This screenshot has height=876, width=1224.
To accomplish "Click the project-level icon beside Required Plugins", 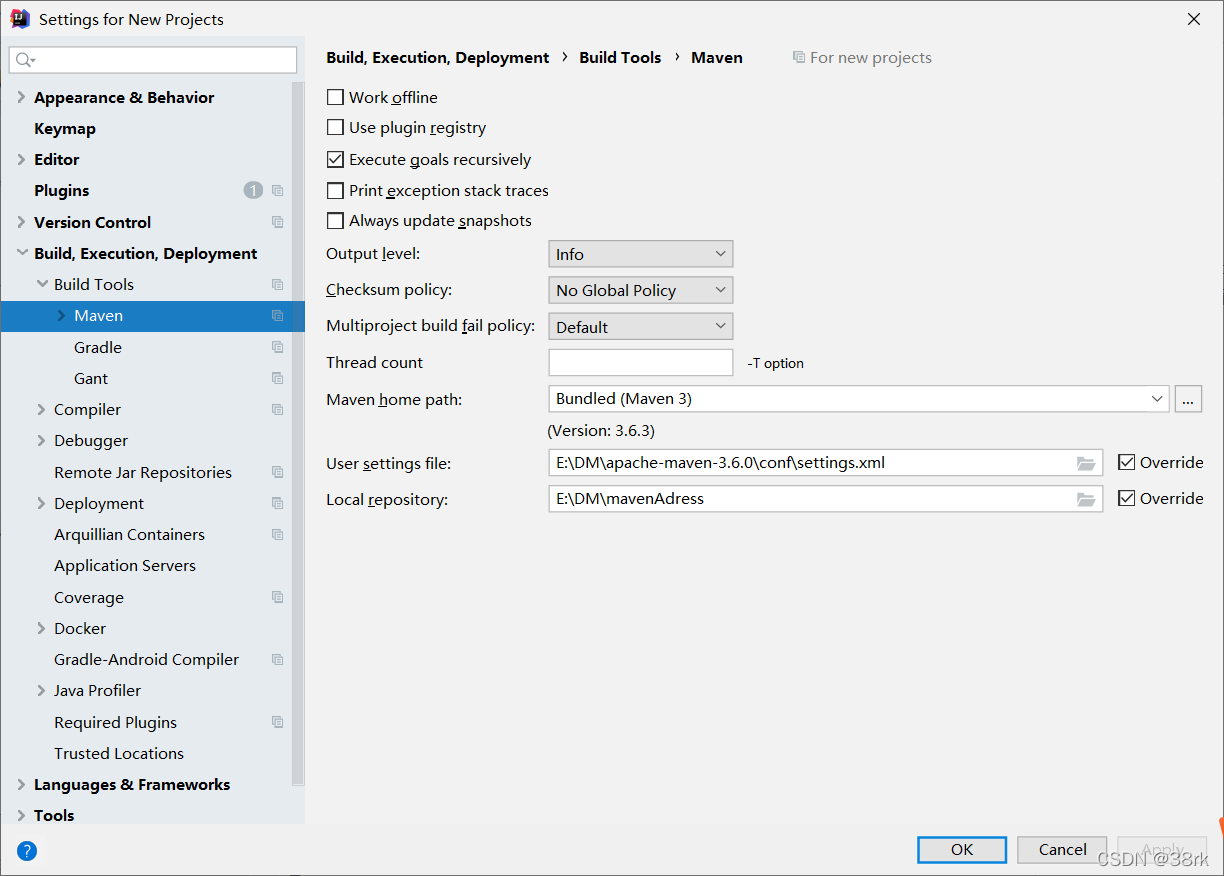I will [278, 722].
